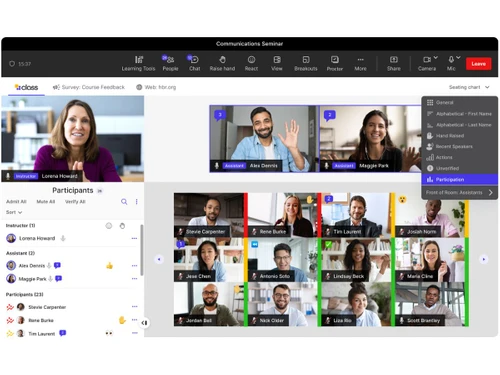Toggle the Camera on or off
Screen dimensions: 500x375
pos(427,63)
